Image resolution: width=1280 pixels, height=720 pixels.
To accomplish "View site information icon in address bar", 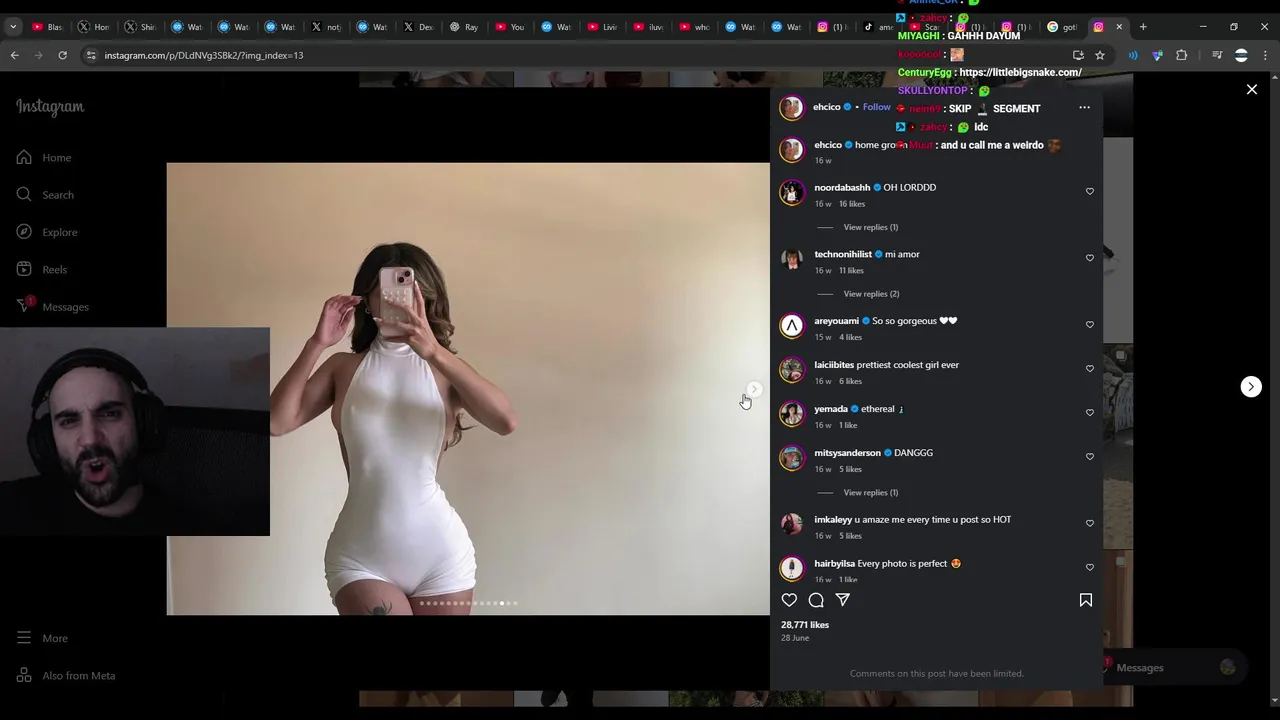I will pyautogui.click(x=91, y=55).
